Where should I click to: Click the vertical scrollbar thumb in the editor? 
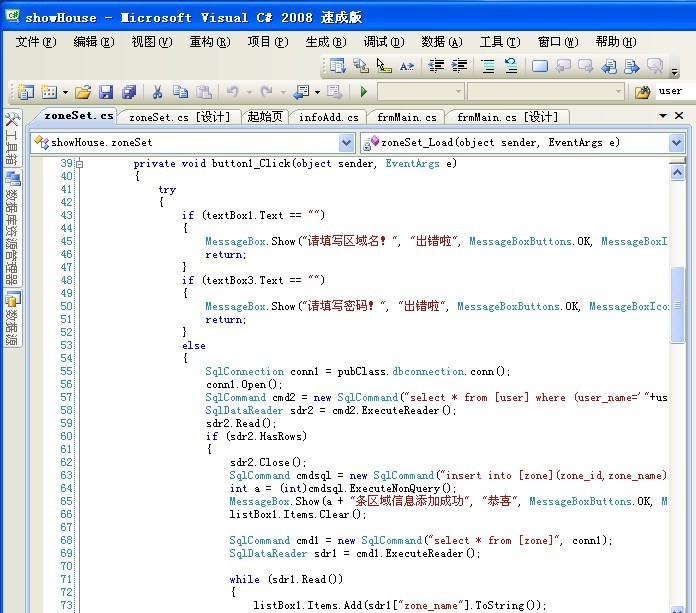tap(677, 305)
